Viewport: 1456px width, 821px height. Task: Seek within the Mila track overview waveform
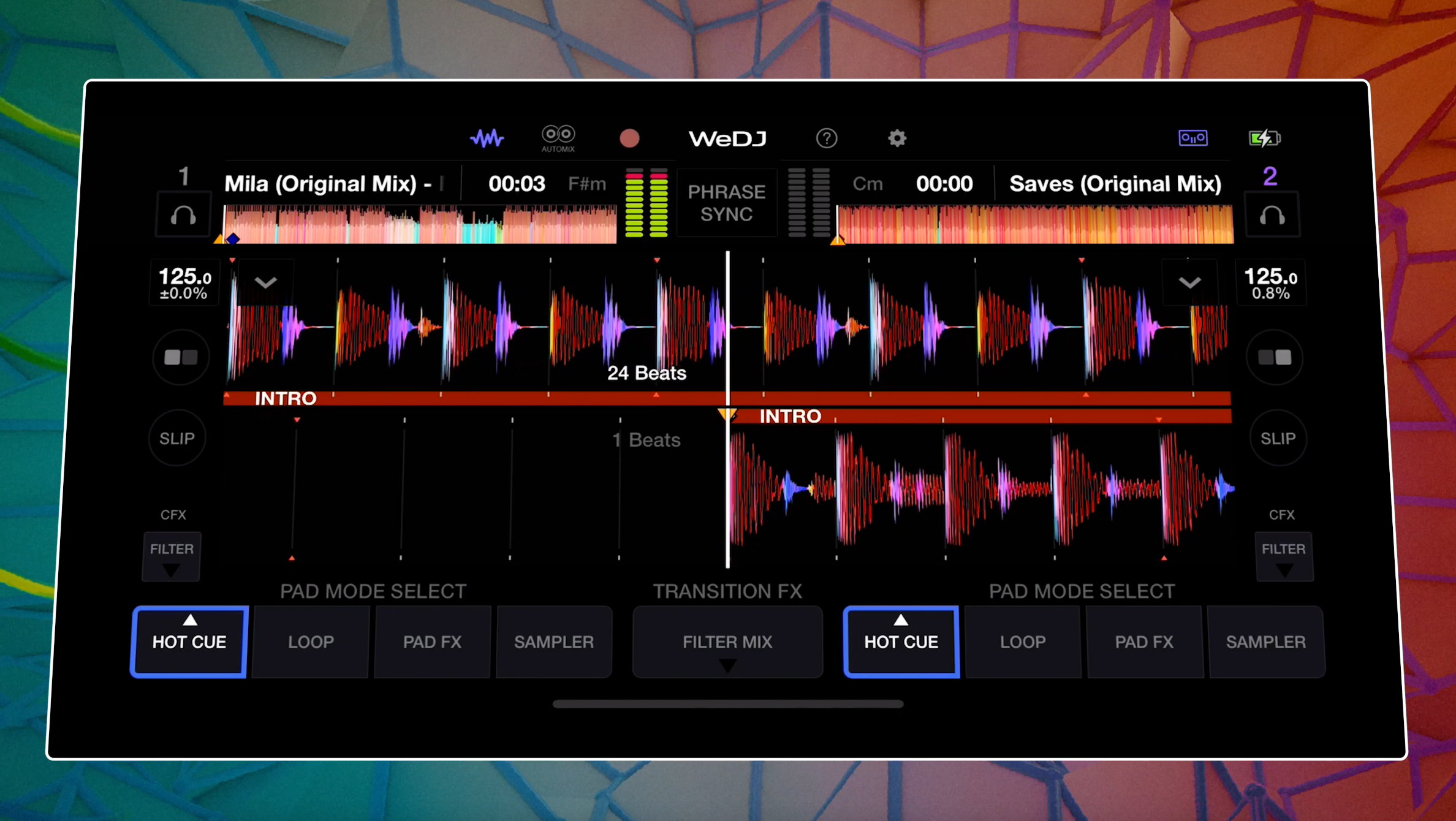click(x=420, y=225)
